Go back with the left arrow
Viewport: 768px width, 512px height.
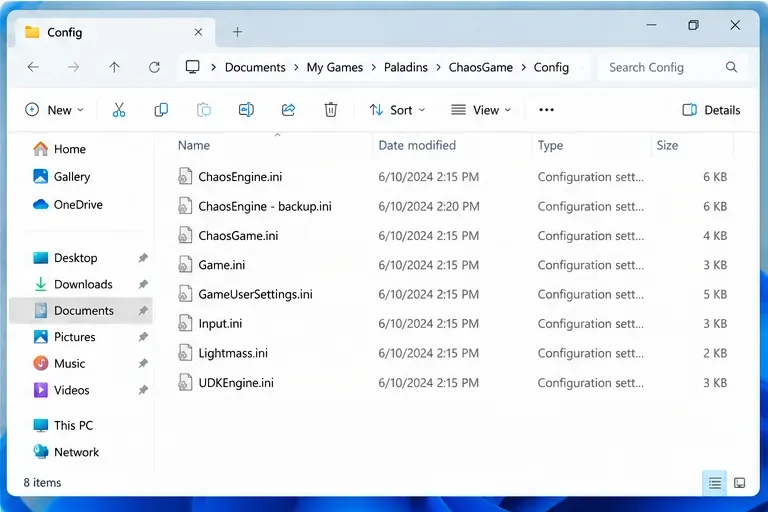click(x=33, y=67)
